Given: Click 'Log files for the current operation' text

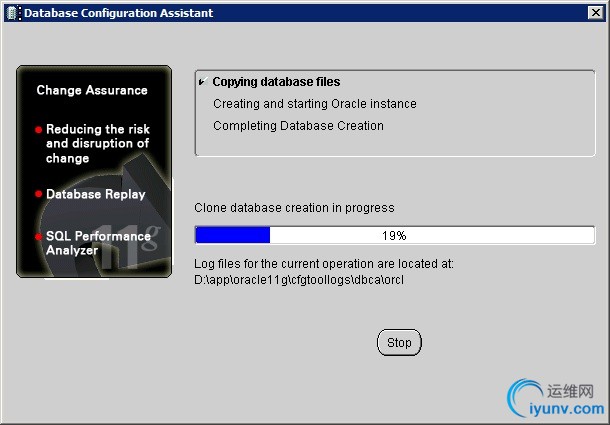Looking at the screenshot, I should tap(324, 264).
